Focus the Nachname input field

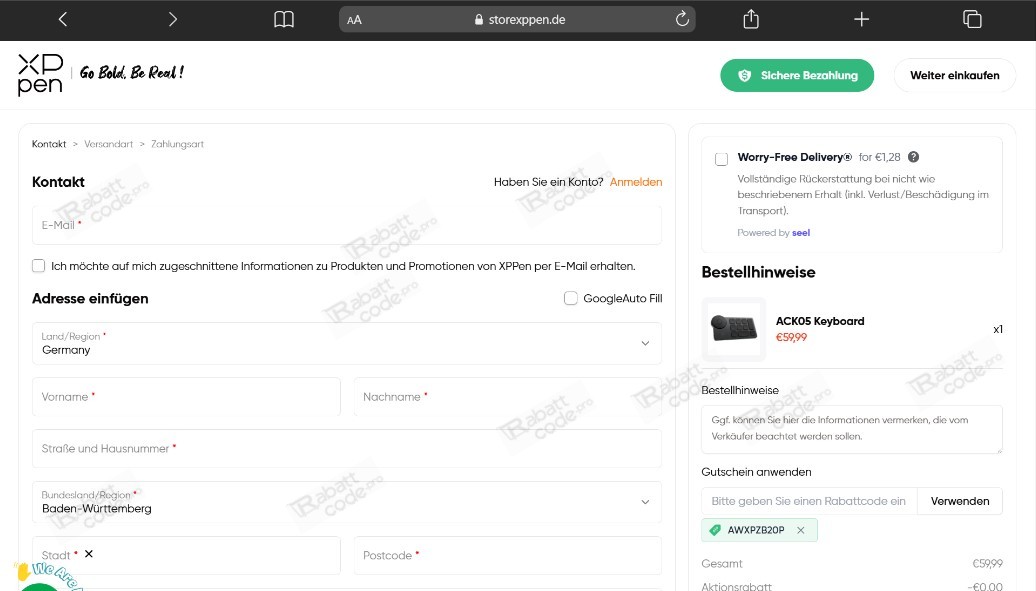(507, 397)
